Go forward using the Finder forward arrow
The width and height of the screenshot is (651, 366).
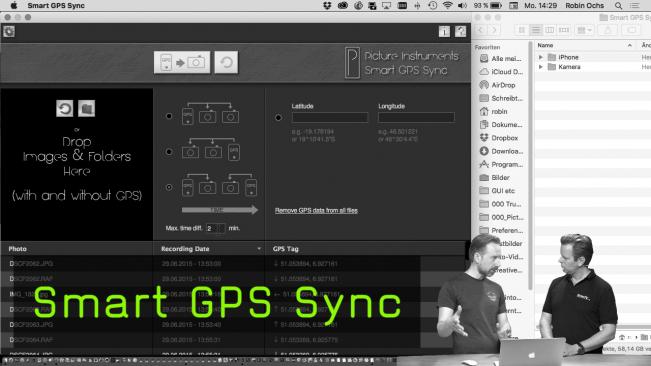(494, 30)
